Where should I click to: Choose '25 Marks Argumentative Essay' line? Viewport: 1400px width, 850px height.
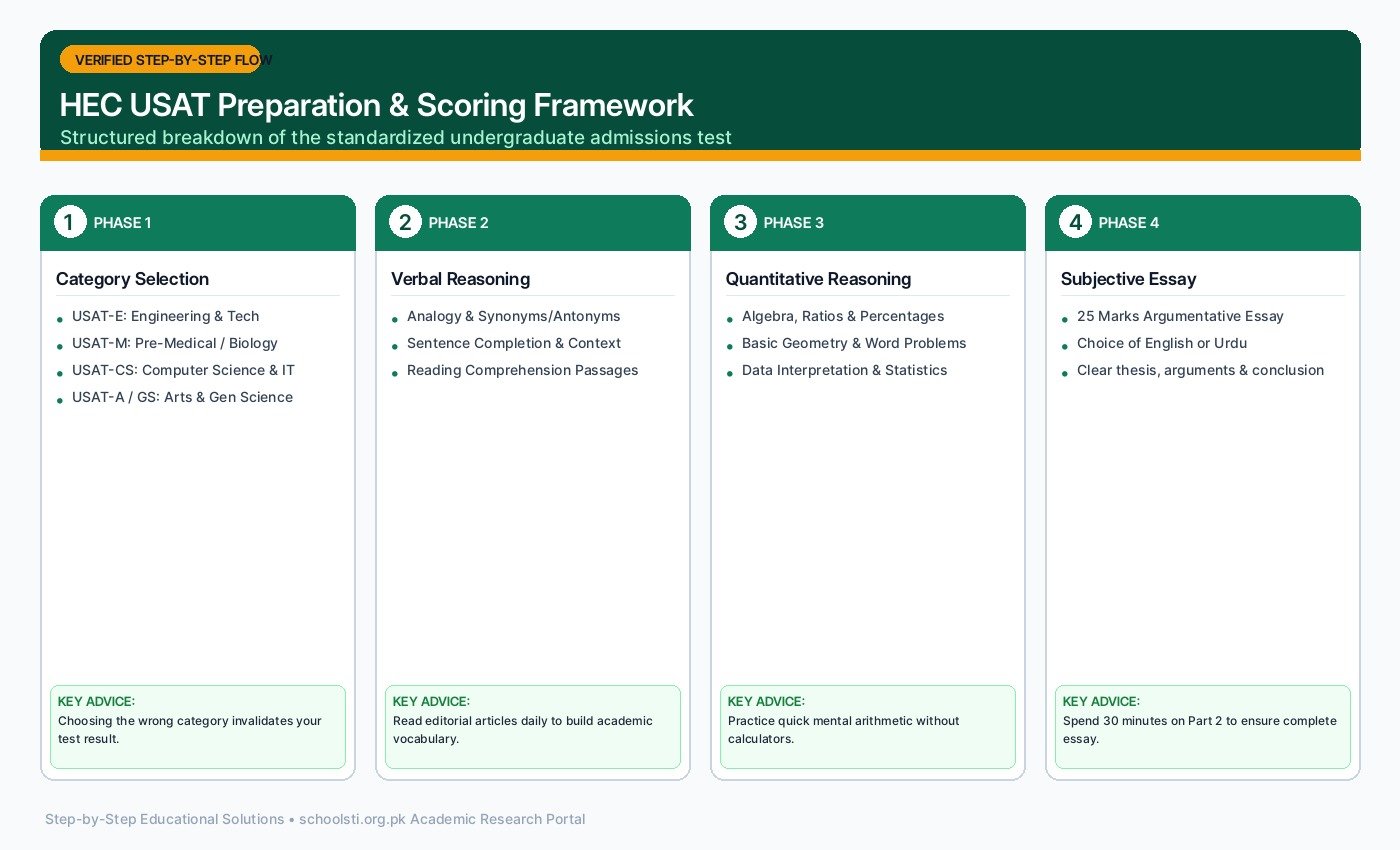coord(1180,316)
